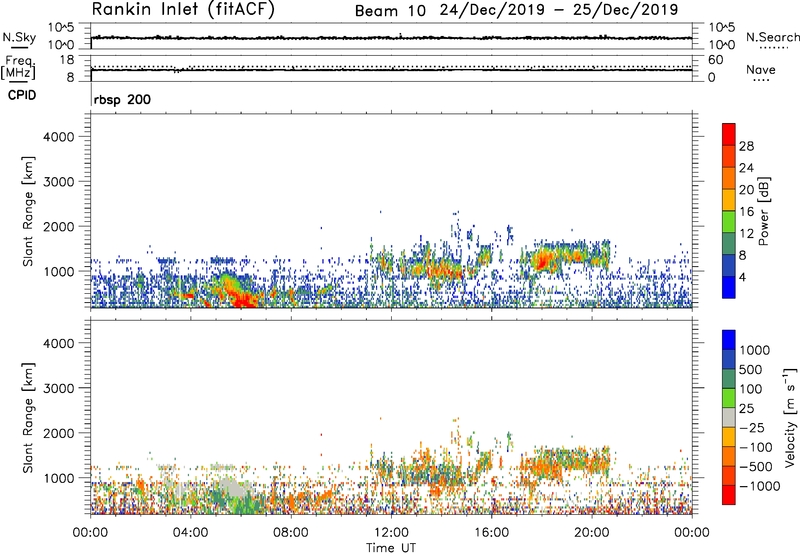Click the 'N.Sky' legend label
This screenshot has width=800, height=554.
[19, 37]
